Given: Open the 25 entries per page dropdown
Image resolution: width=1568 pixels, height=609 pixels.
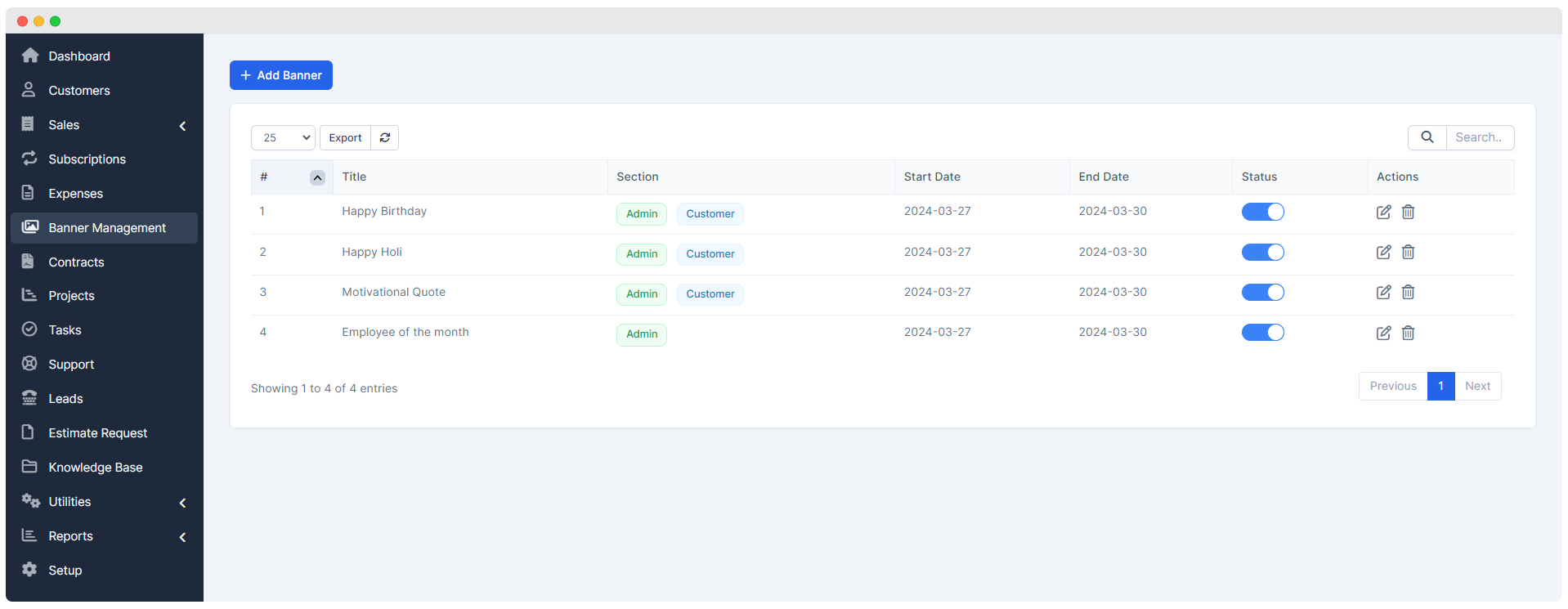Looking at the screenshot, I should coord(283,137).
